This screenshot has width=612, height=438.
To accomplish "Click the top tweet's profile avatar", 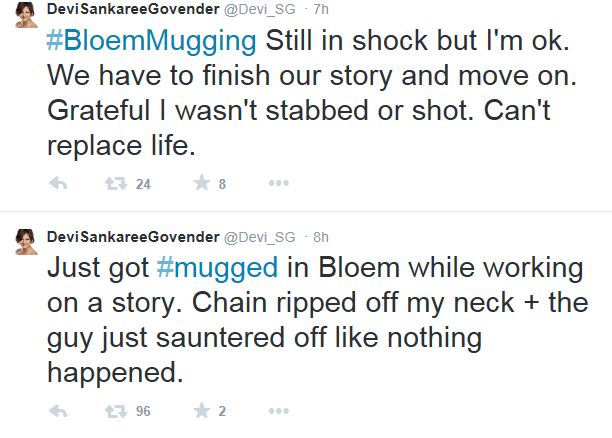I will coord(27,14).
